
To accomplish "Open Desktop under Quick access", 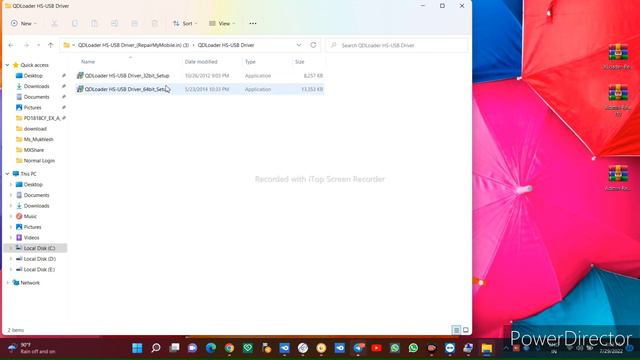I will click(x=33, y=76).
